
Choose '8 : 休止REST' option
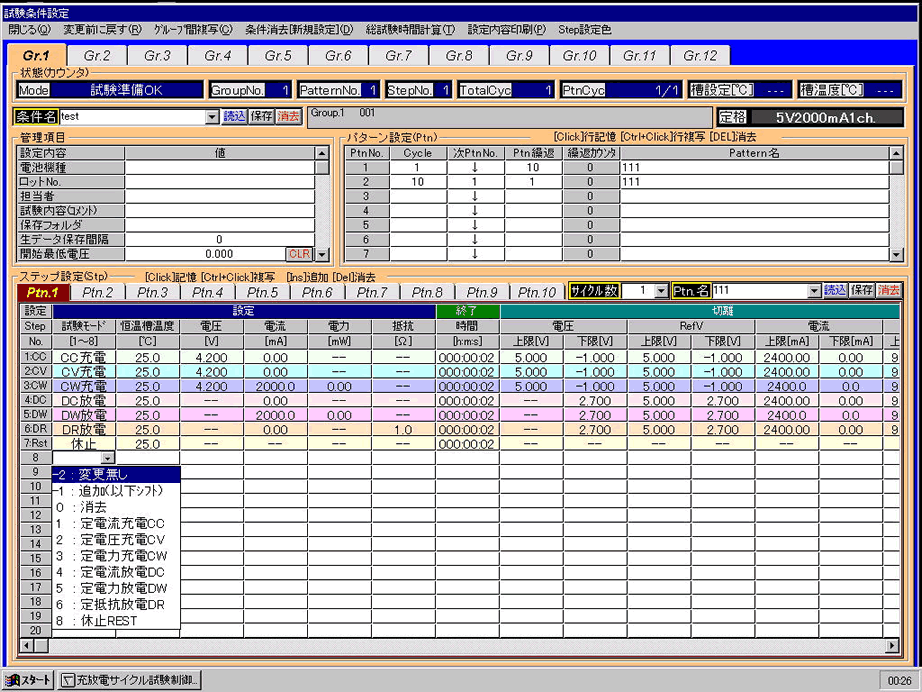point(116,621)
